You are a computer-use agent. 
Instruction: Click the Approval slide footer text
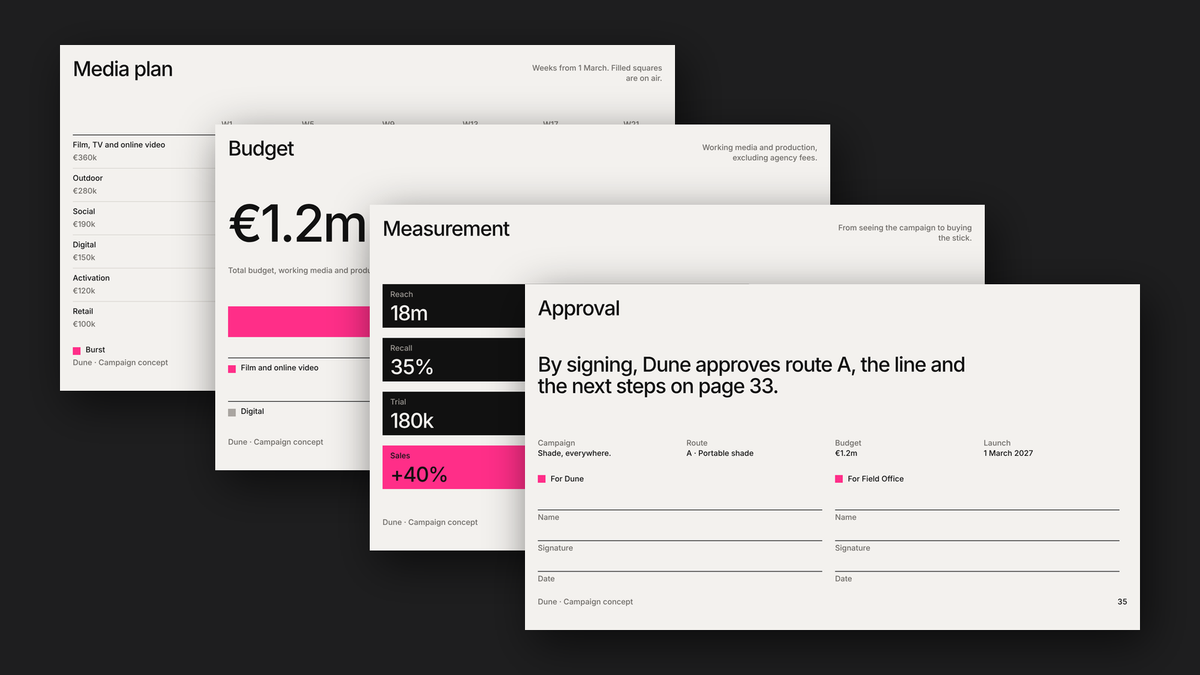[x=586, y=602]
